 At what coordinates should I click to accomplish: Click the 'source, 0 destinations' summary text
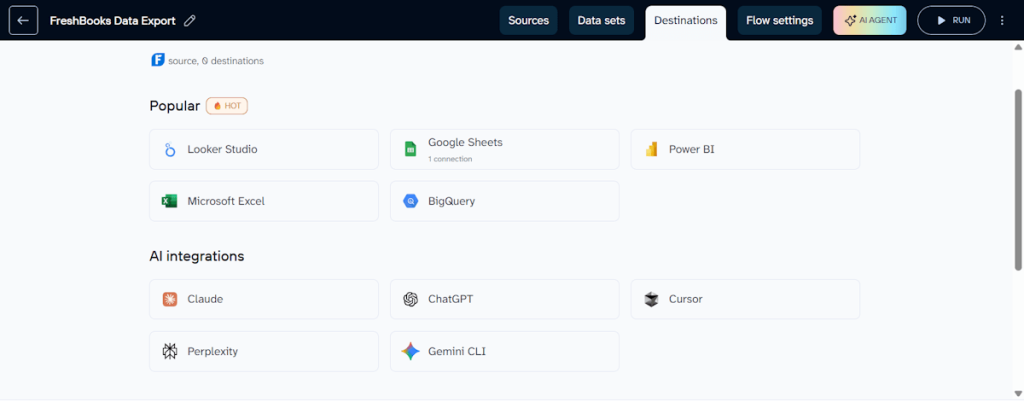tap(216, 61)
